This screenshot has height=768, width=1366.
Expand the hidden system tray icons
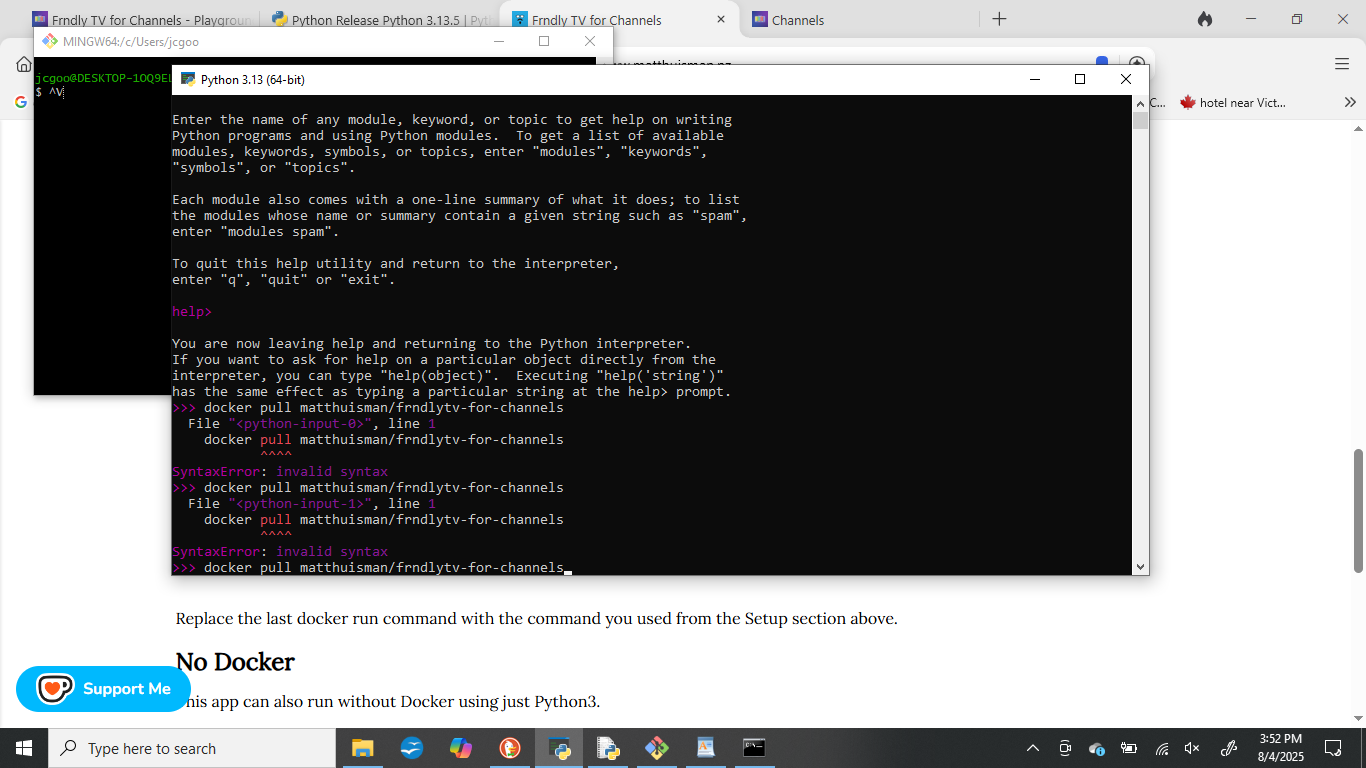point(1033,748)
